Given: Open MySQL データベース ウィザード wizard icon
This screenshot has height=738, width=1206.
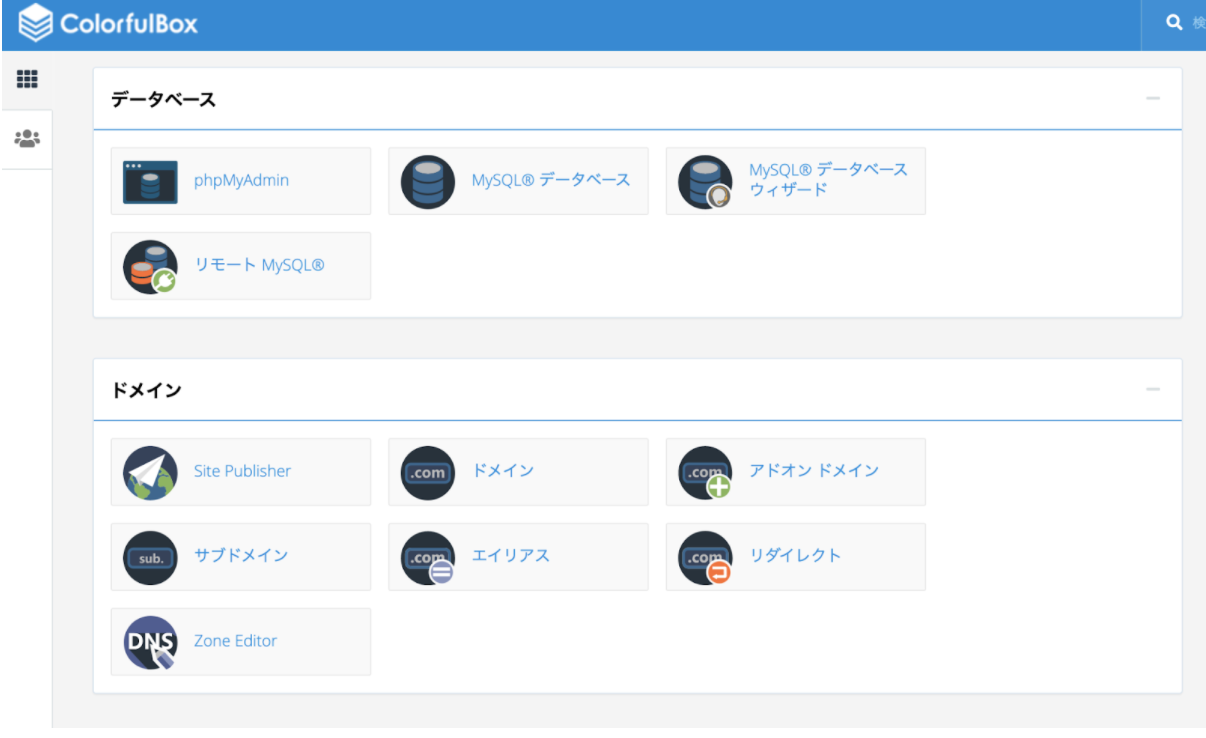Looking at the screenshot, I should (x=705, y=182).
